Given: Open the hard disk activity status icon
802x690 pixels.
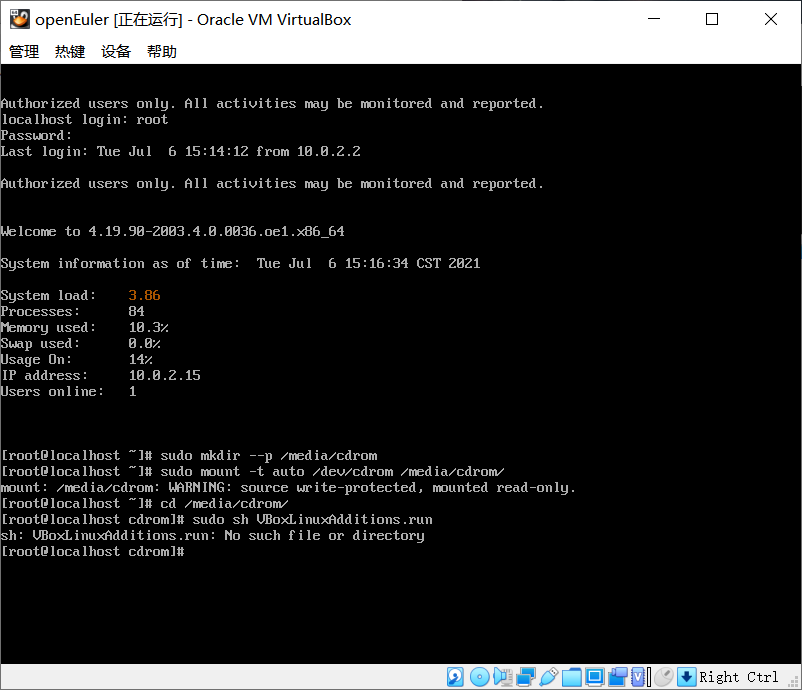Looking at the screenshot, I should point(454,677).
